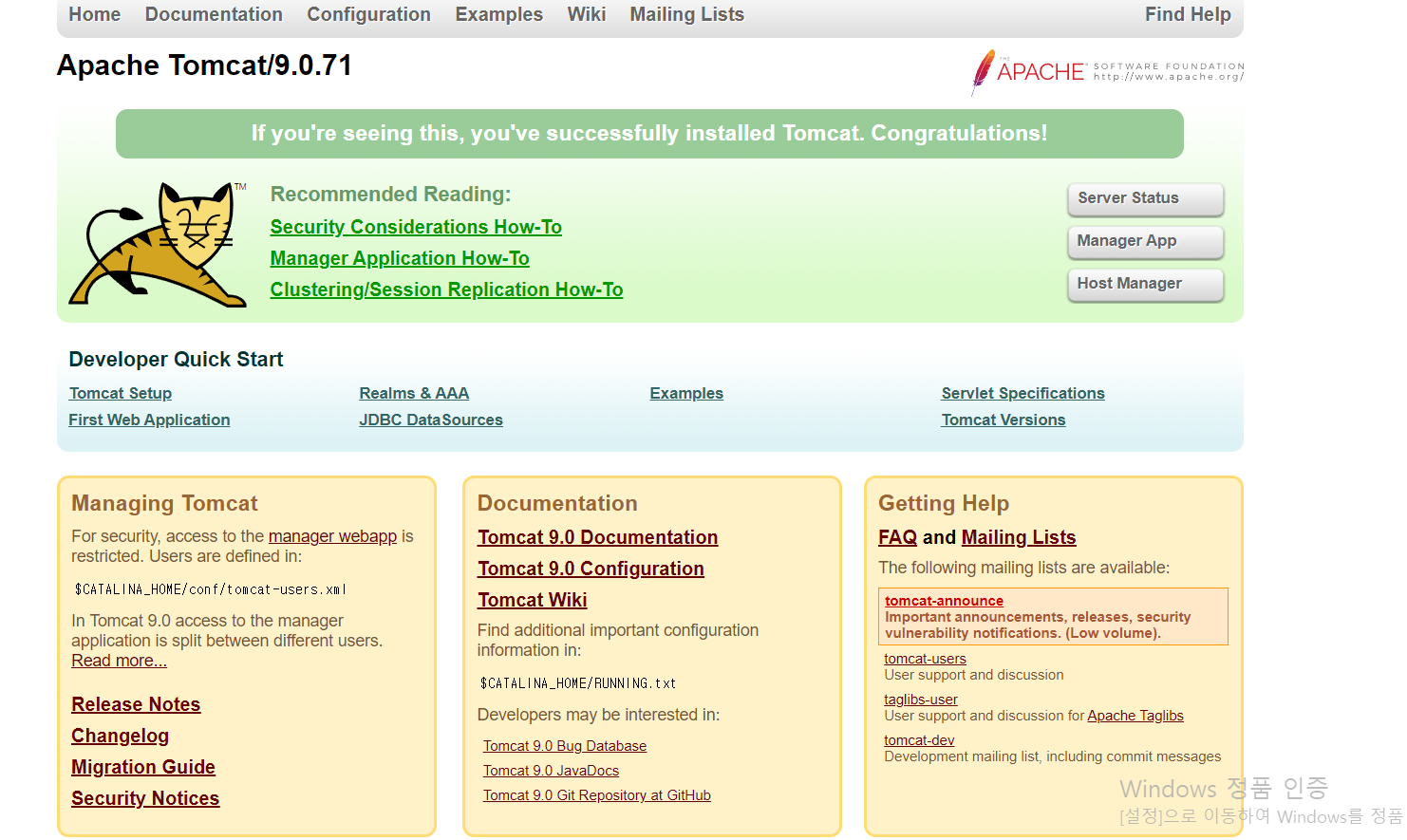This screenshot has width=1407, height=840.
Task: Go to Home in the navigation bar
Action: (95, 14)
